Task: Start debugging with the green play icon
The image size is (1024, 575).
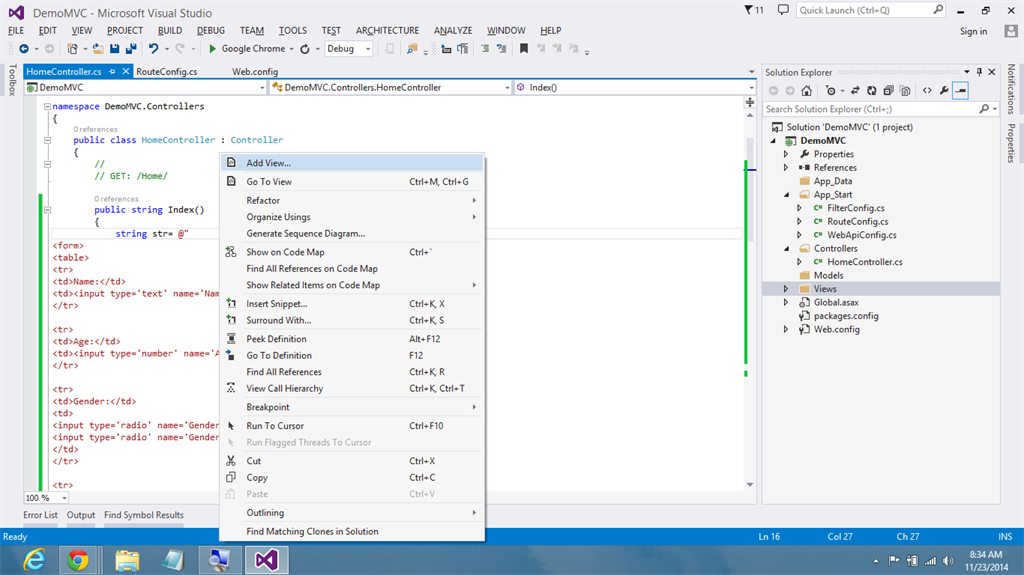Action: point(214,48)
